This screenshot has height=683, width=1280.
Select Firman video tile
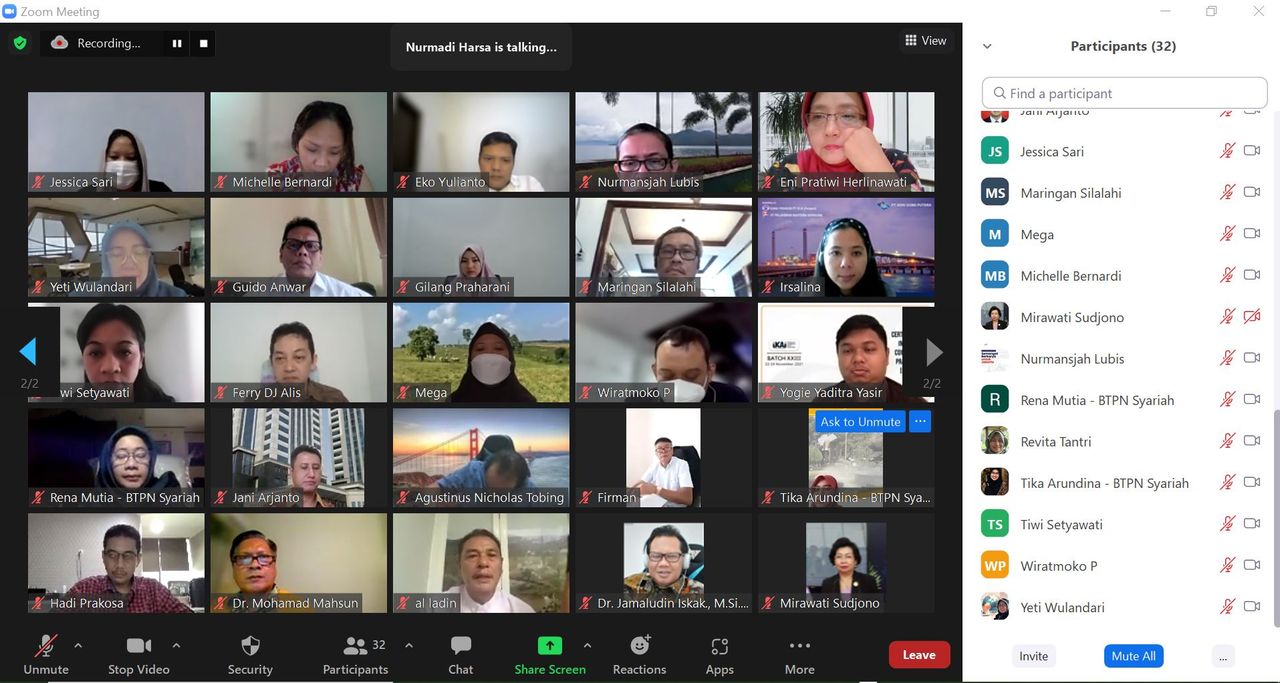663,457
